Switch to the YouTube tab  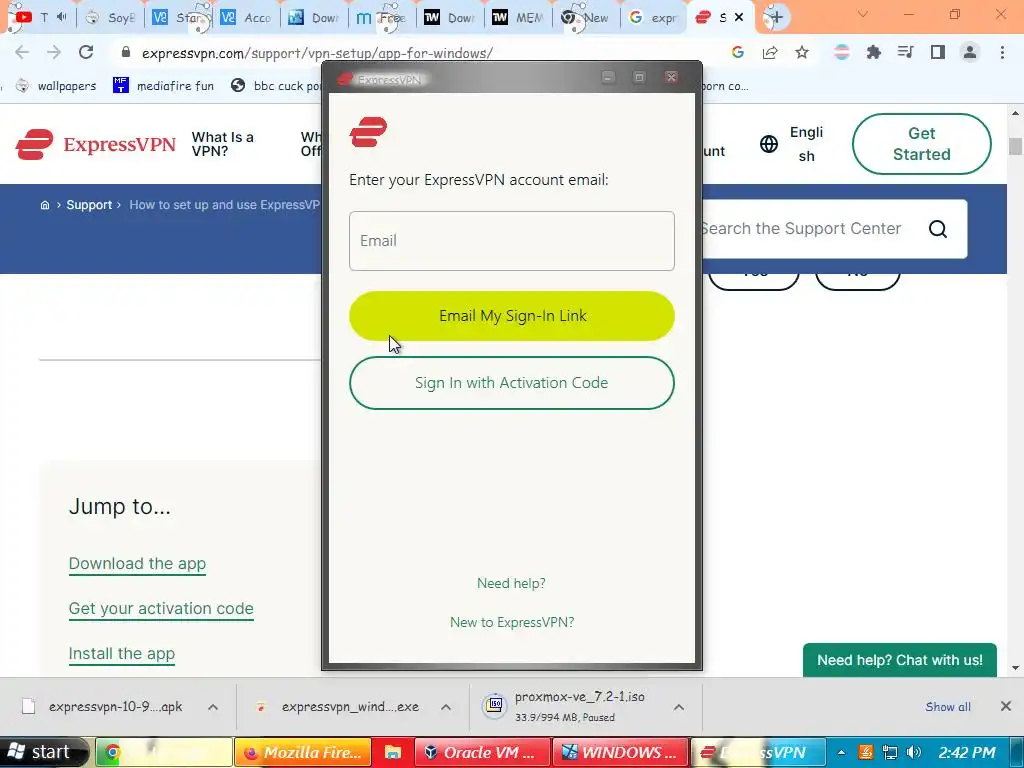(39, 17)
